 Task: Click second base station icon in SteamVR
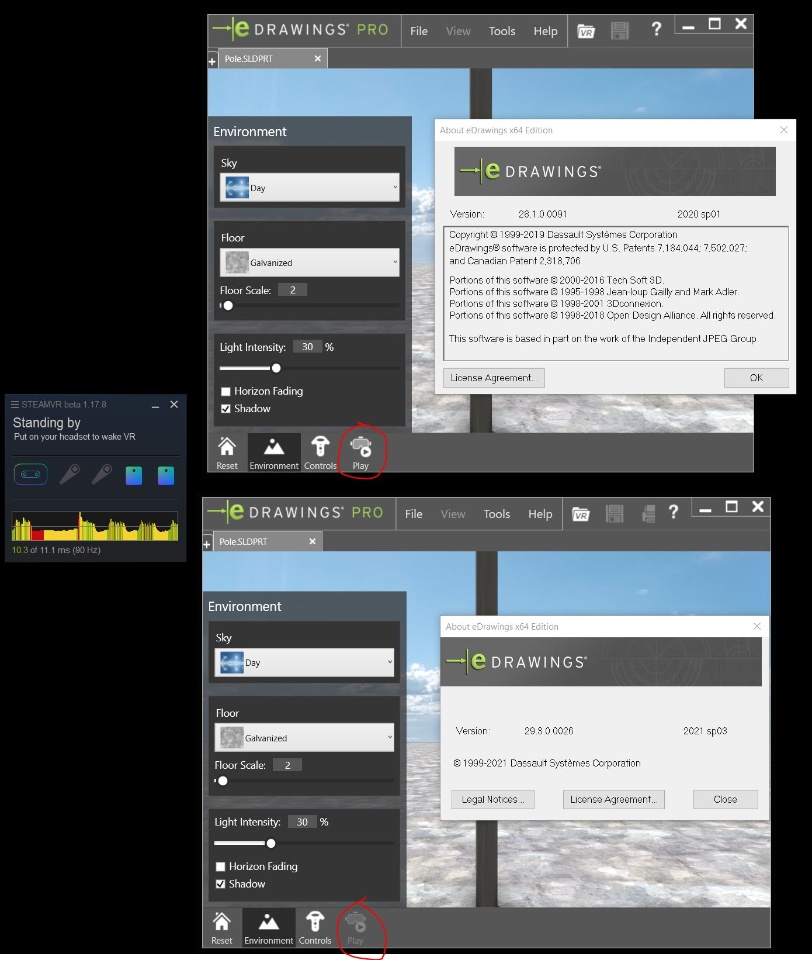pos(166,475)
